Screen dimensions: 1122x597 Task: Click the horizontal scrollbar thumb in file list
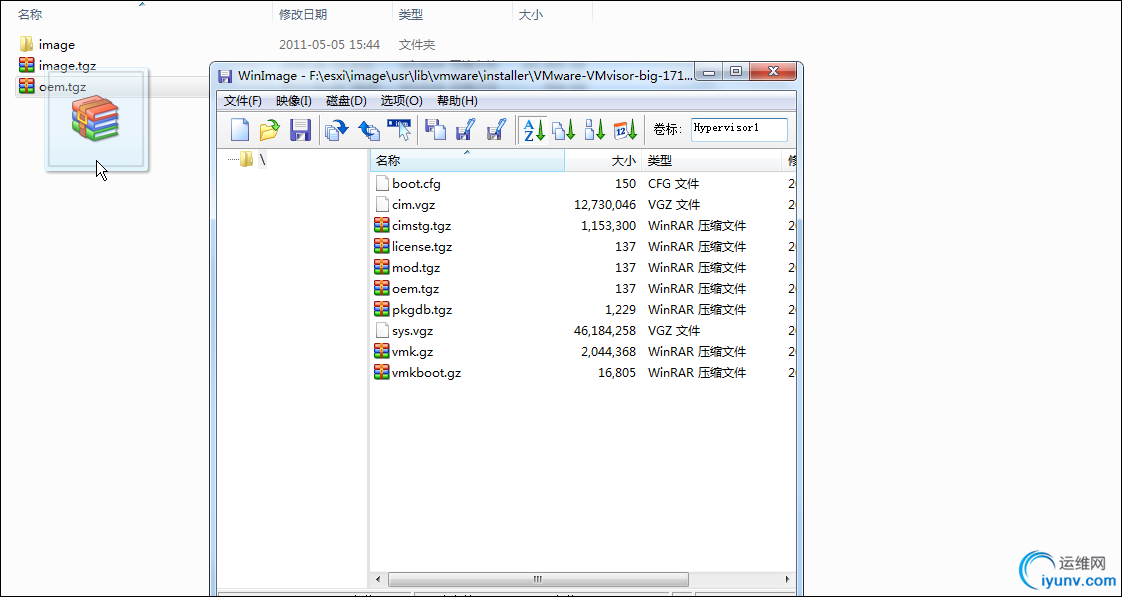coord(536,578)
